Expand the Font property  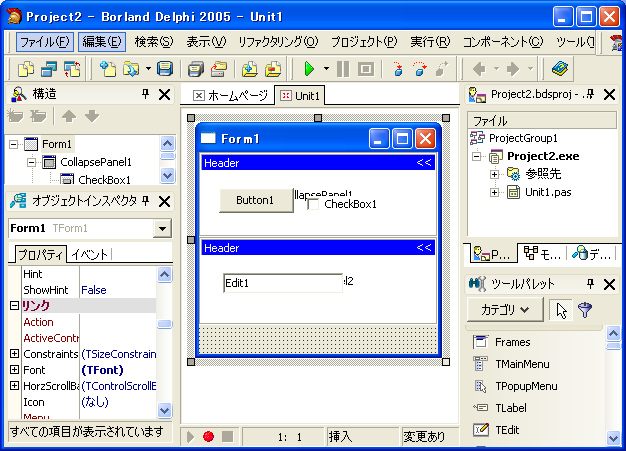click(x=14, y=370)
